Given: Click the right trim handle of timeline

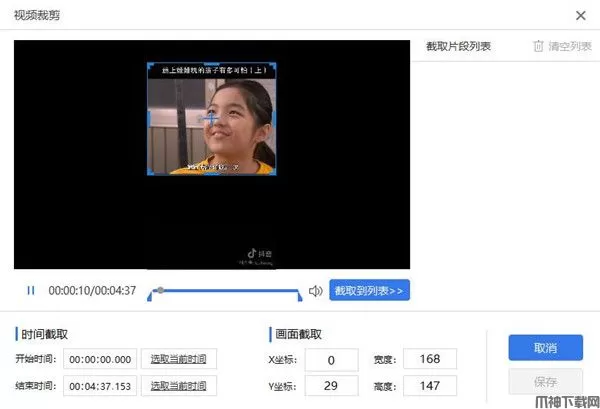Looking at the screenshot, I should [300, 296].
